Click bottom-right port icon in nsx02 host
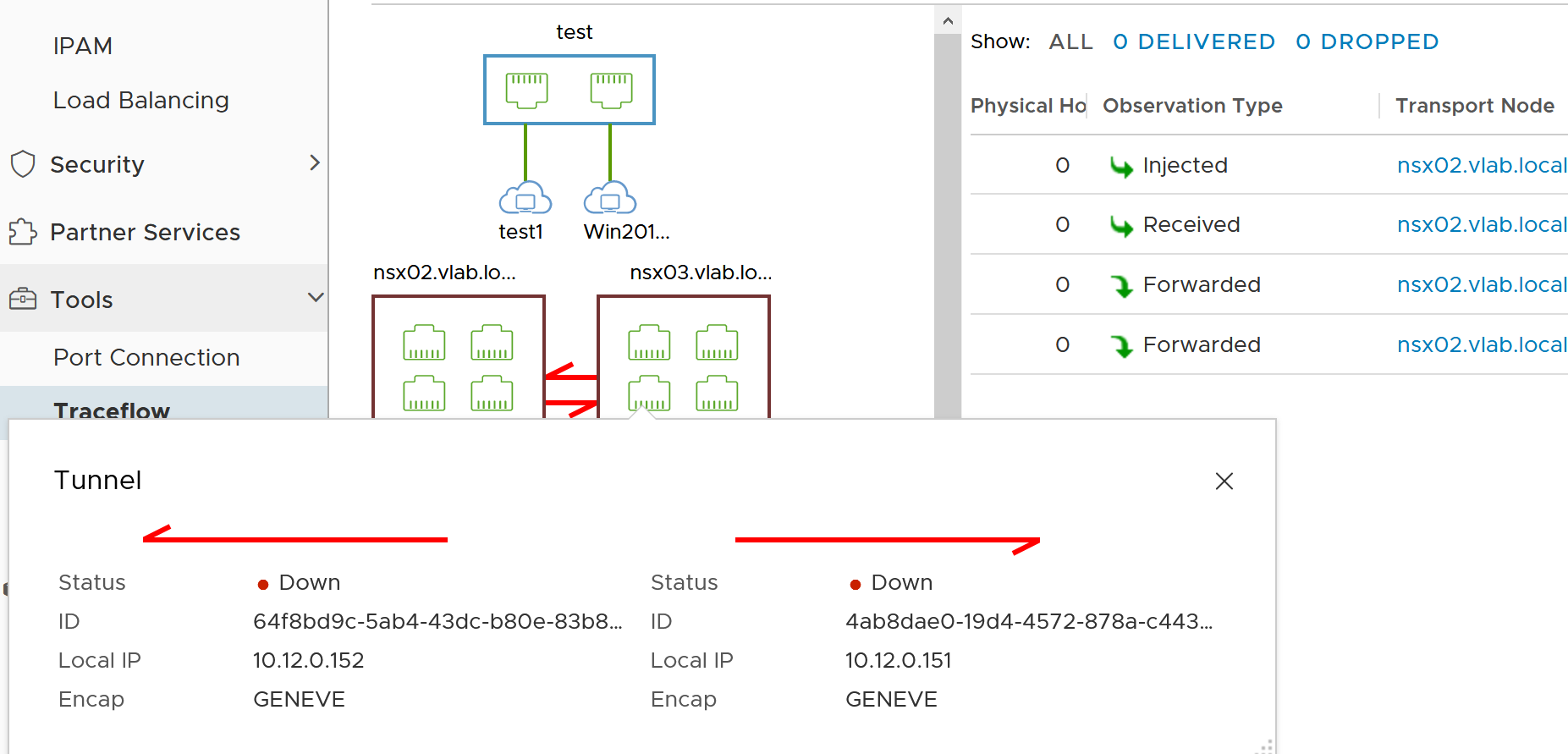Screen dimensions: 1568x754 tap(492, 393)
